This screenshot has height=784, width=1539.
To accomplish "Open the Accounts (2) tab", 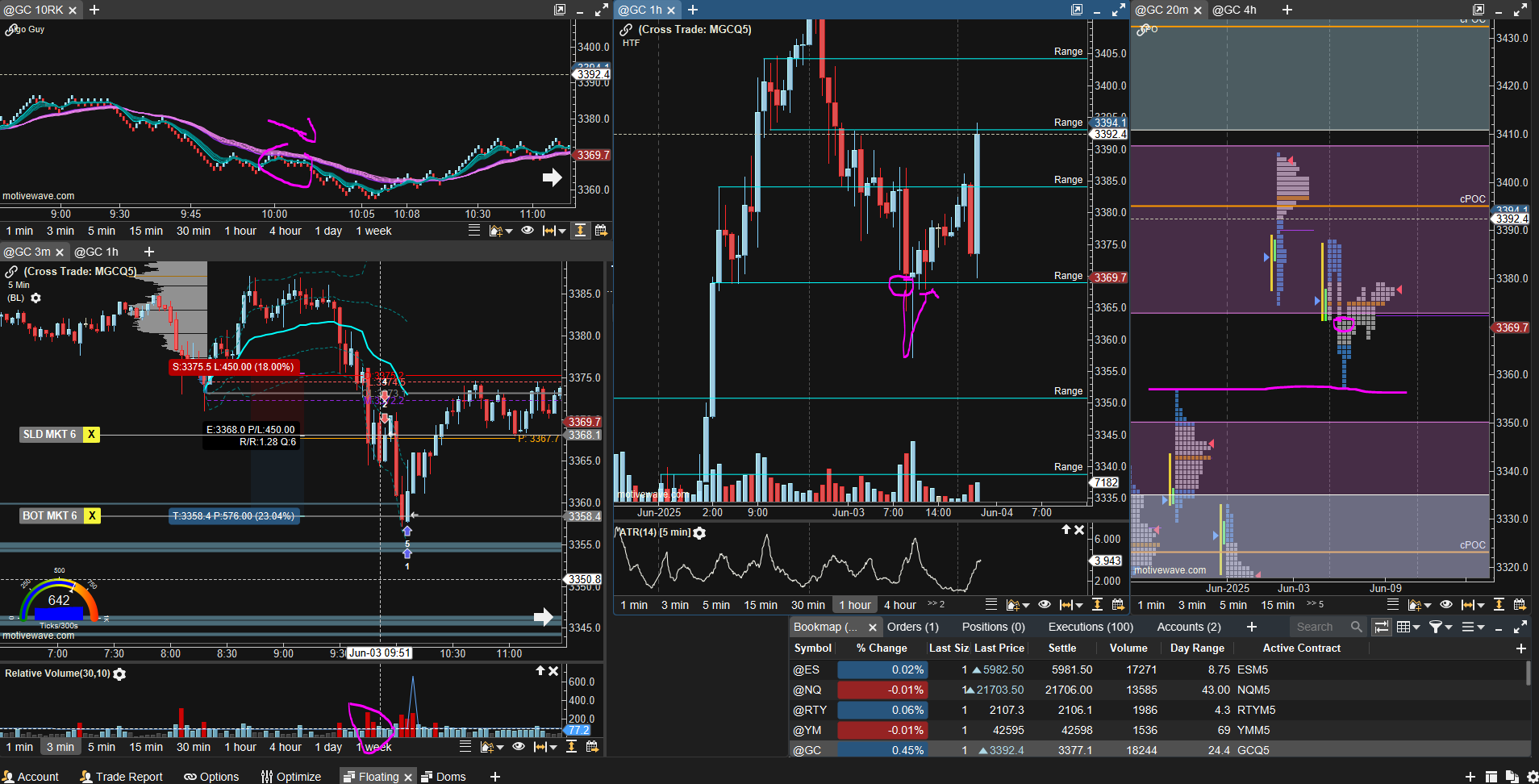I will (x=1189, y=627).
